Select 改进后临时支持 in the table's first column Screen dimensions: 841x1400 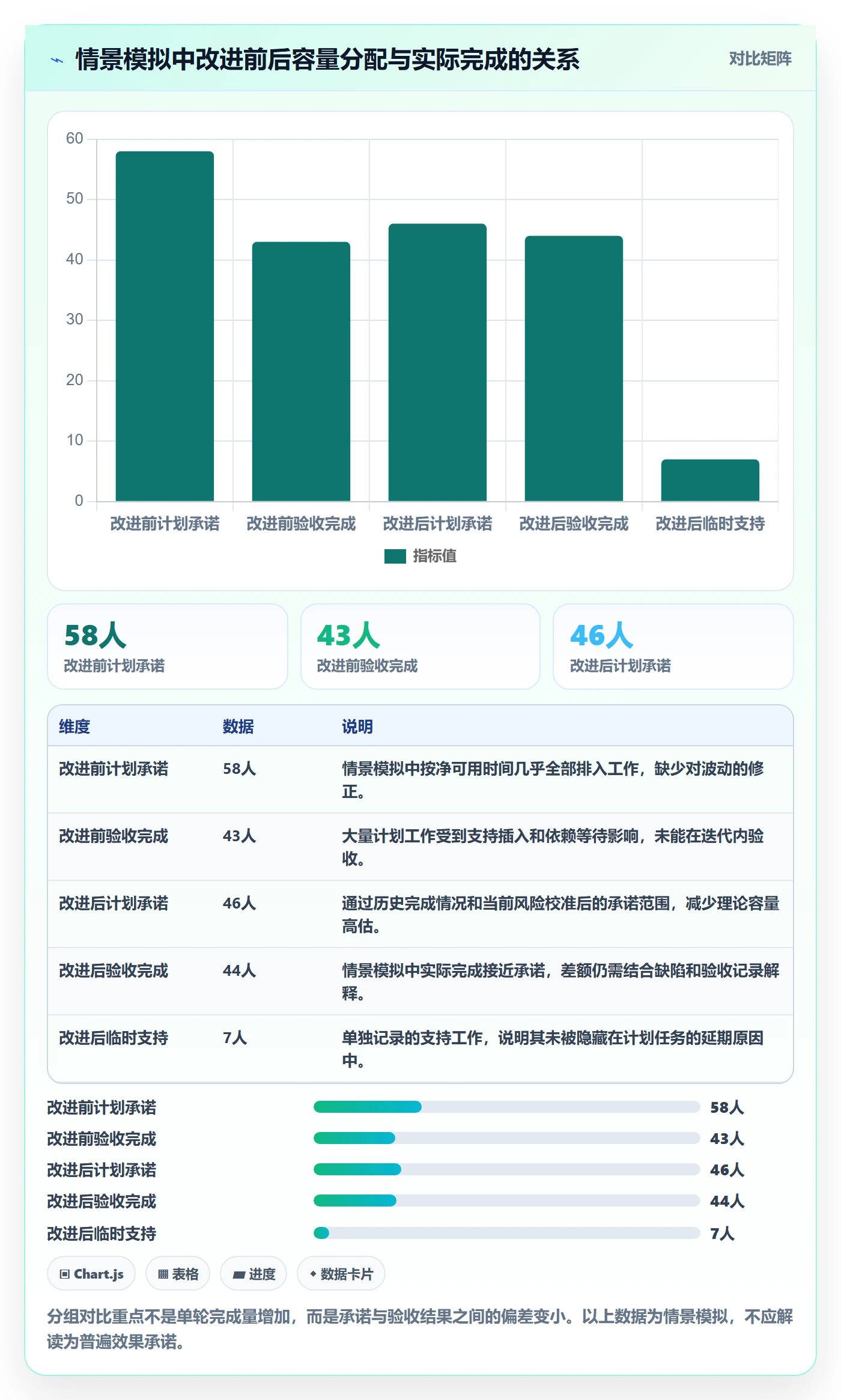tap(114, 1038)
